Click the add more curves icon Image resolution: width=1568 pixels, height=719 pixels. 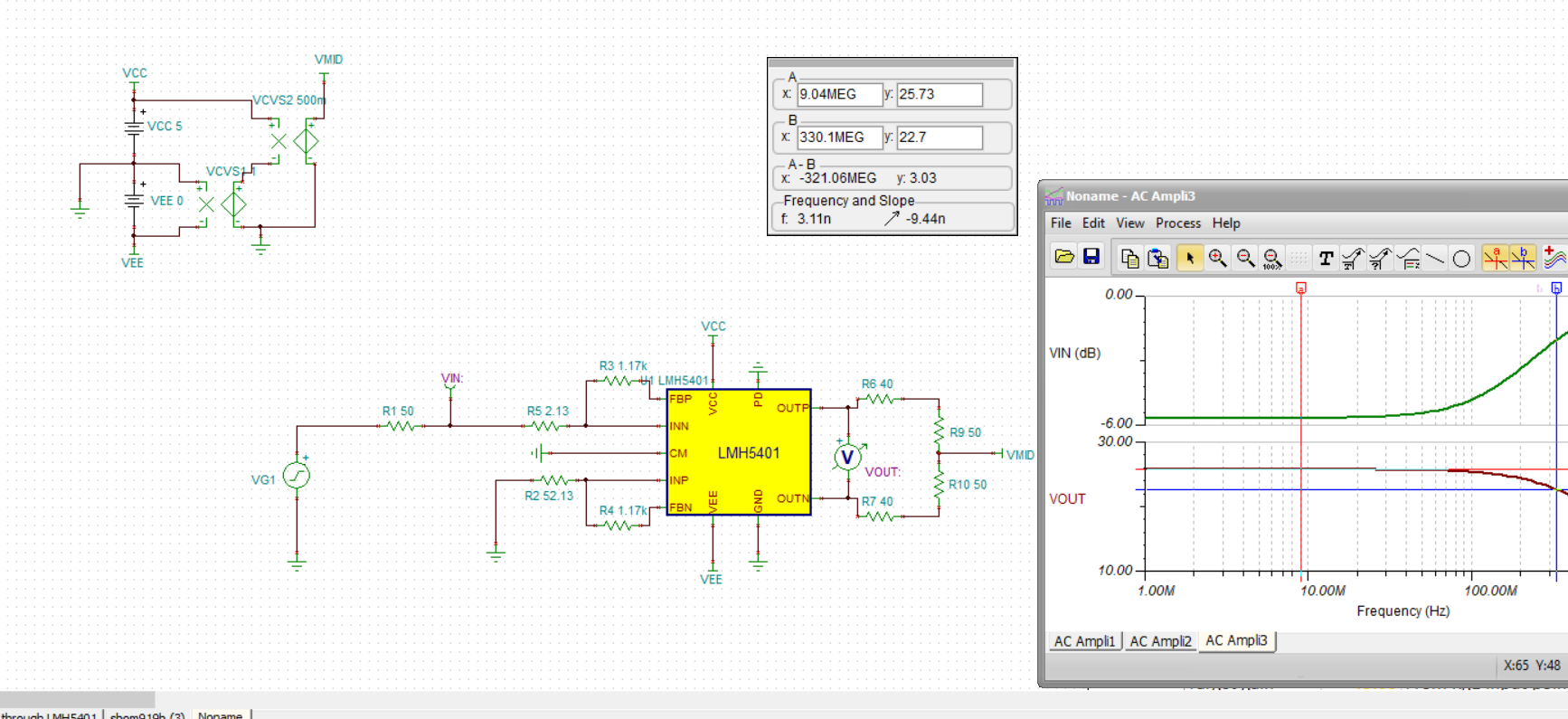pos(1555,259)
